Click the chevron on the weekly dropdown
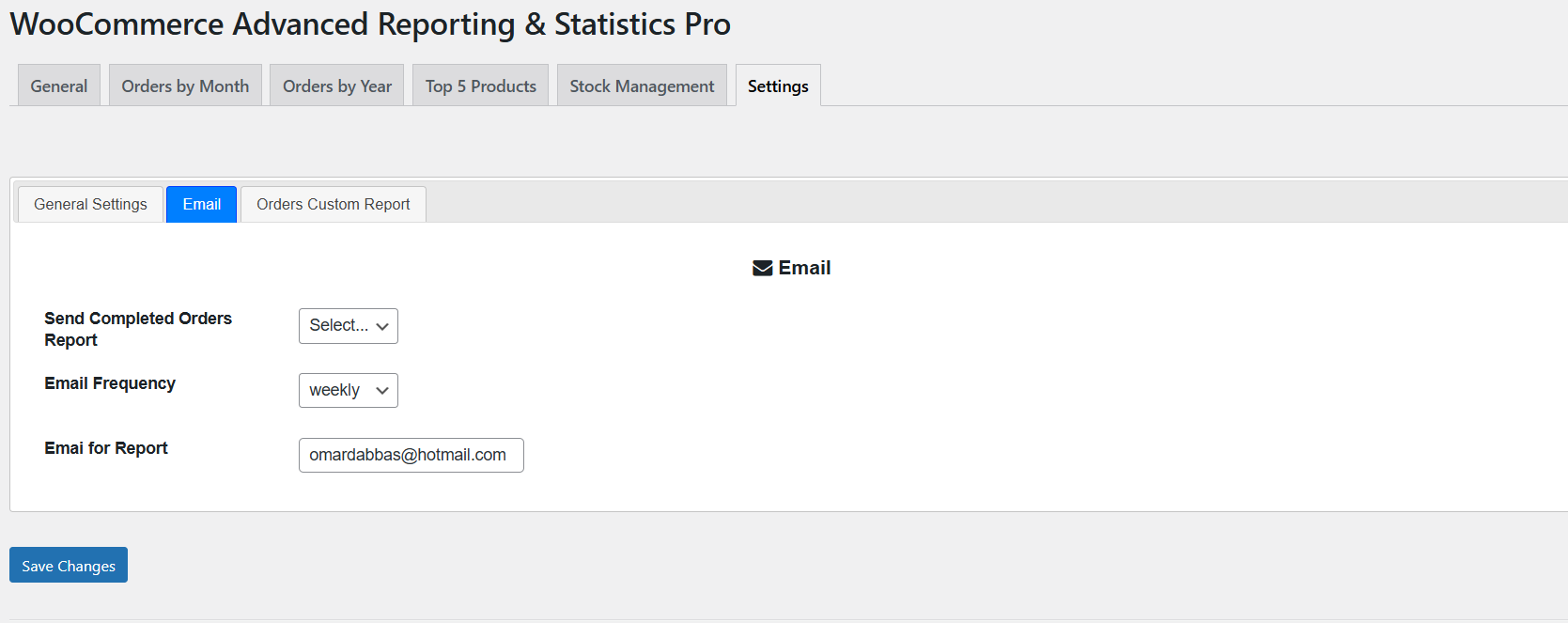 click(x=382, y=390)
